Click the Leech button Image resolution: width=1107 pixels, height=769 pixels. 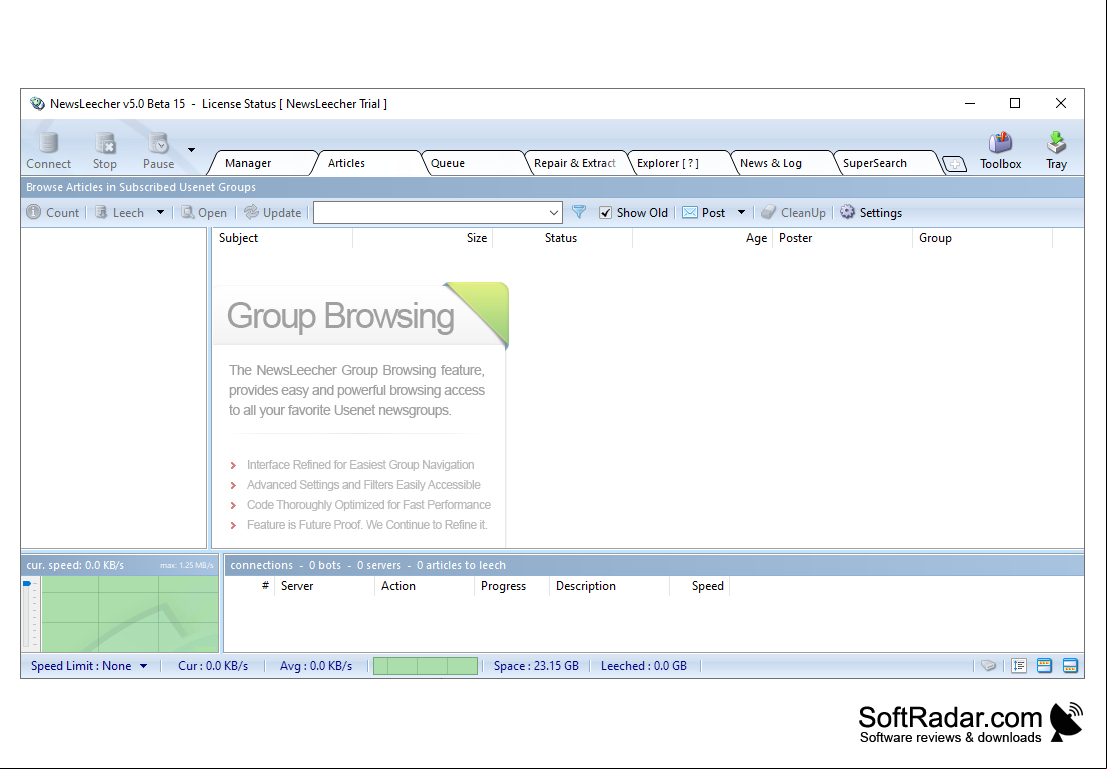click(120, 213)
